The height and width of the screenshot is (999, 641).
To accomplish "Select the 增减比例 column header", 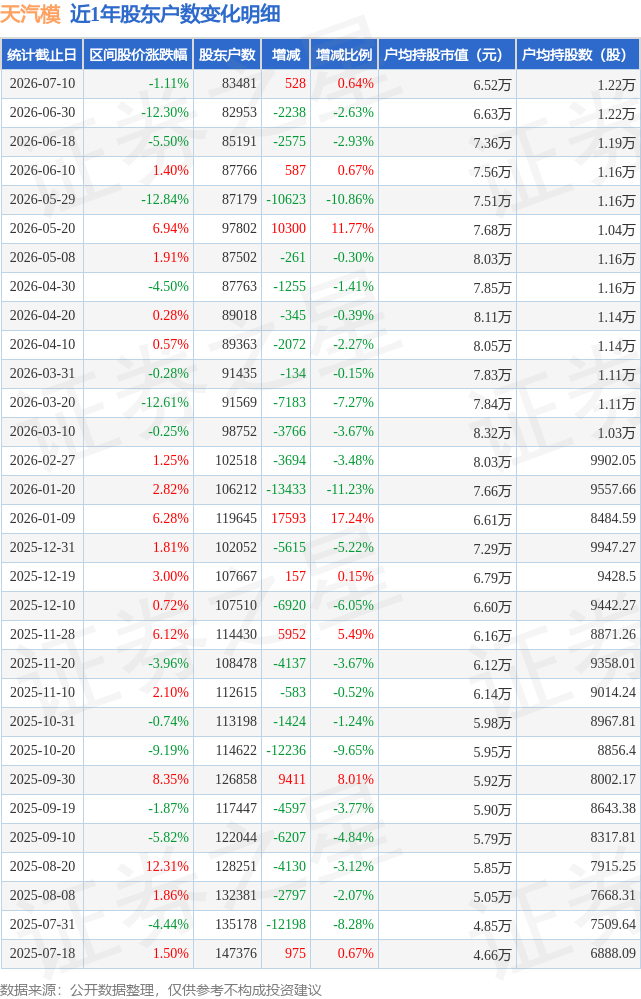I will pos(344,55).
